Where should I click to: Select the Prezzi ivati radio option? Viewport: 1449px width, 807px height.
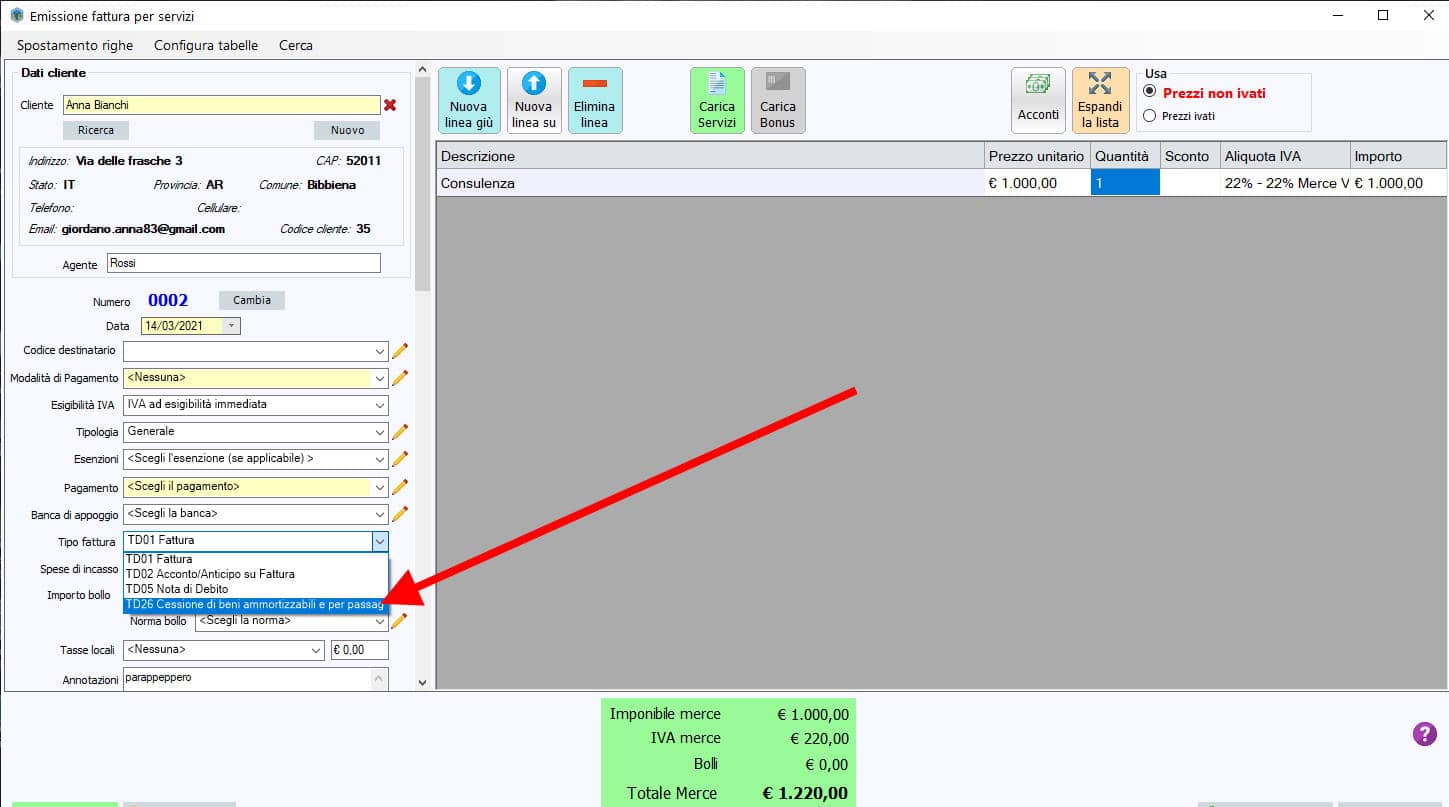click(x=1150, y=116)
